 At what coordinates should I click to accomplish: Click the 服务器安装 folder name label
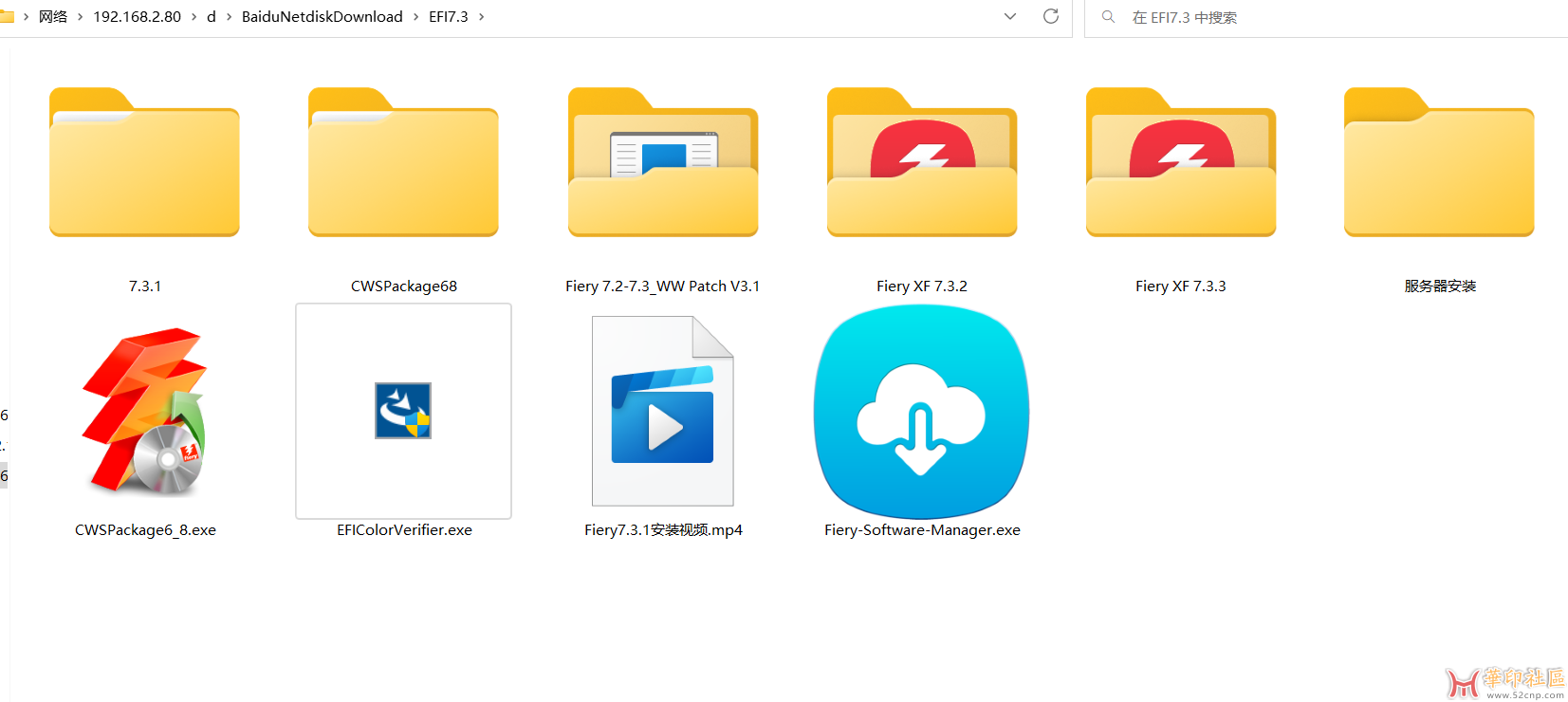pyautogui.click(x=1440, y=286)
